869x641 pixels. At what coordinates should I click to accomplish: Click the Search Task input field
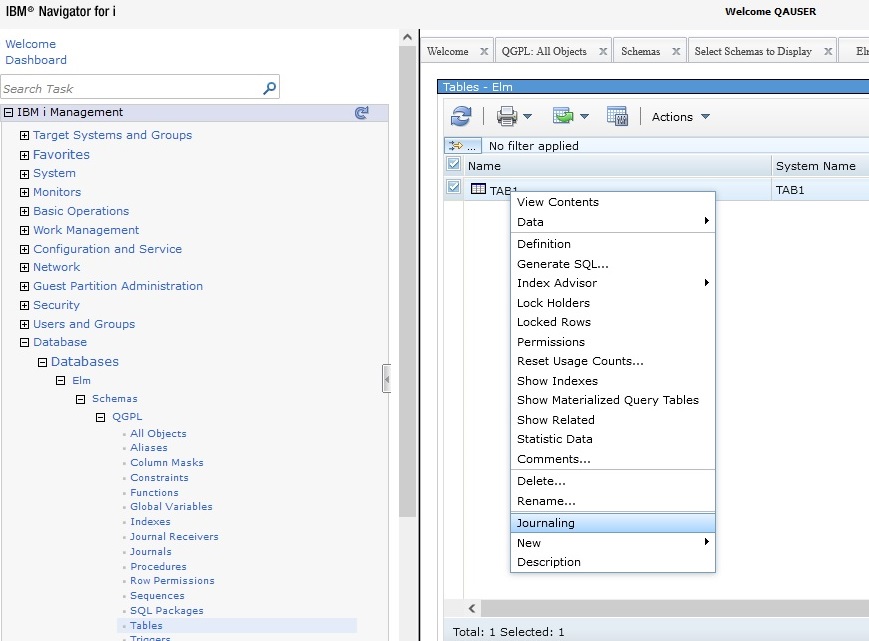pyautogui.click(x=130, y=88)
